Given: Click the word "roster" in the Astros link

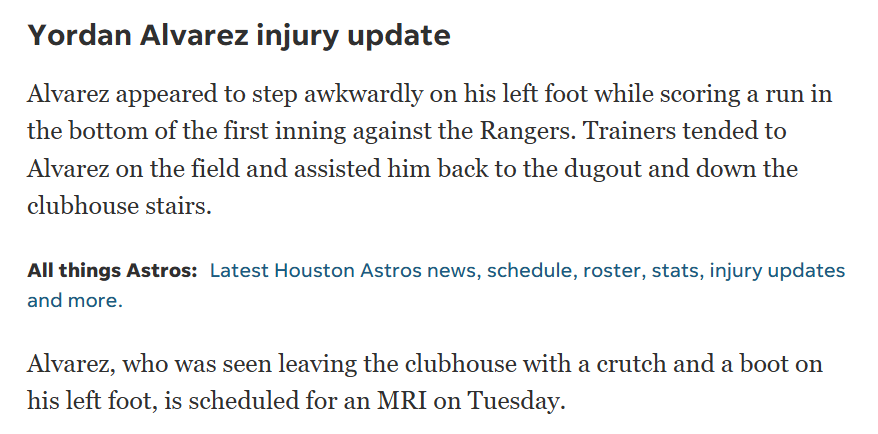Looking at the screenshot, I should pyautogui.click(x=612, y=271).
